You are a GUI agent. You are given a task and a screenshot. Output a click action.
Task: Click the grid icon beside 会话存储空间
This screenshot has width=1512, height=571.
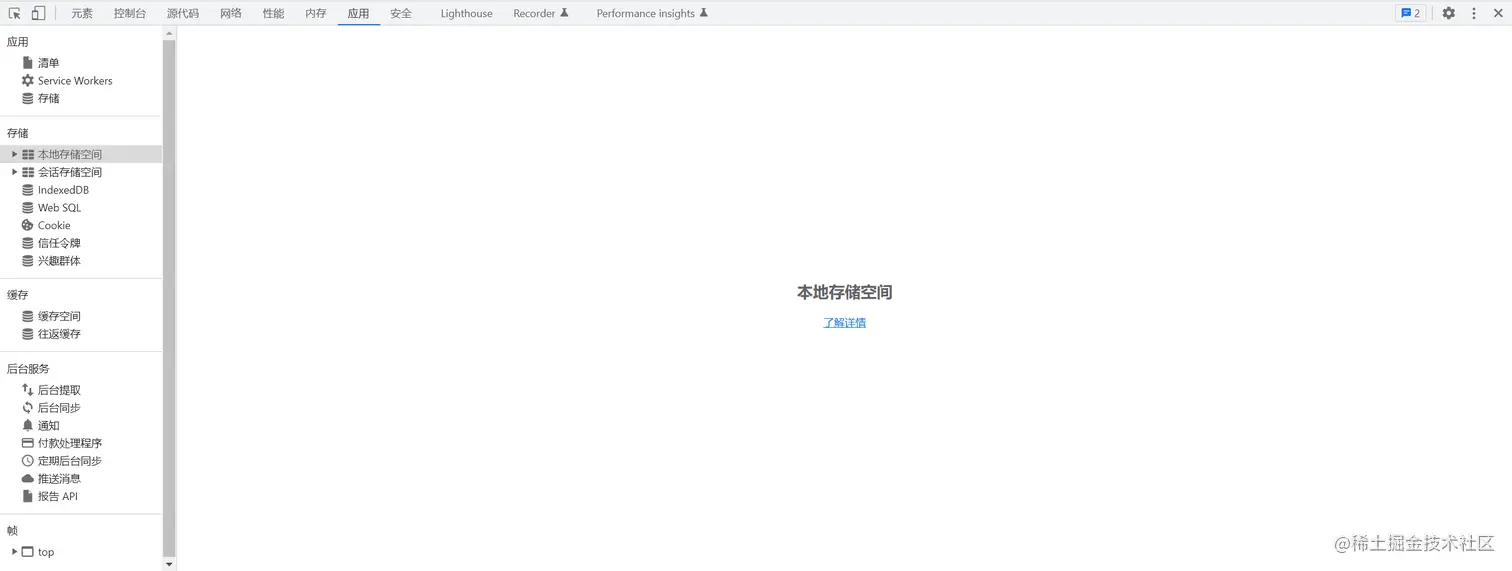click(x=28, y=172)
